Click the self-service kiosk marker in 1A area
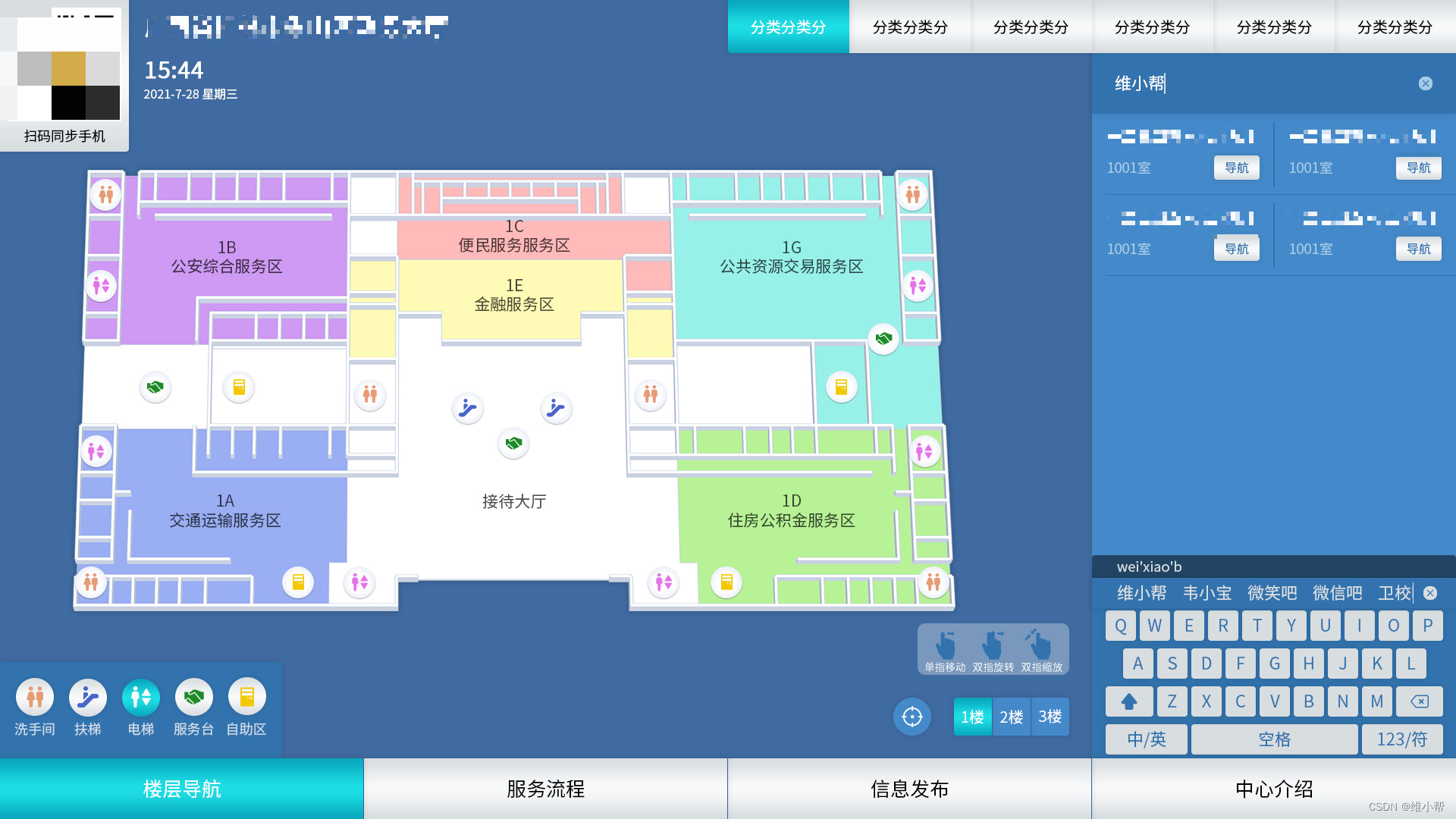Viewport: 1456px width, 819px height. (298, 582)
